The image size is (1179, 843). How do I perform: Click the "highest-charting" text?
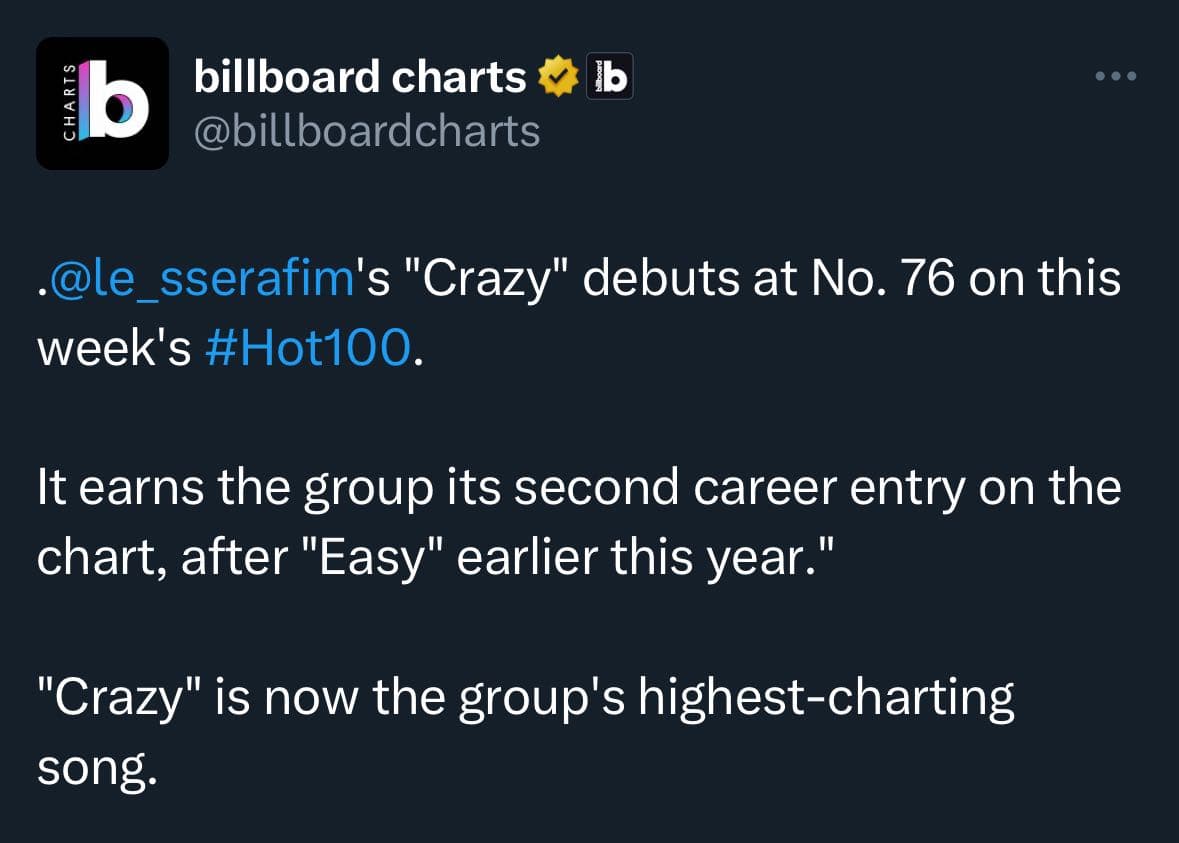[826, 697]
